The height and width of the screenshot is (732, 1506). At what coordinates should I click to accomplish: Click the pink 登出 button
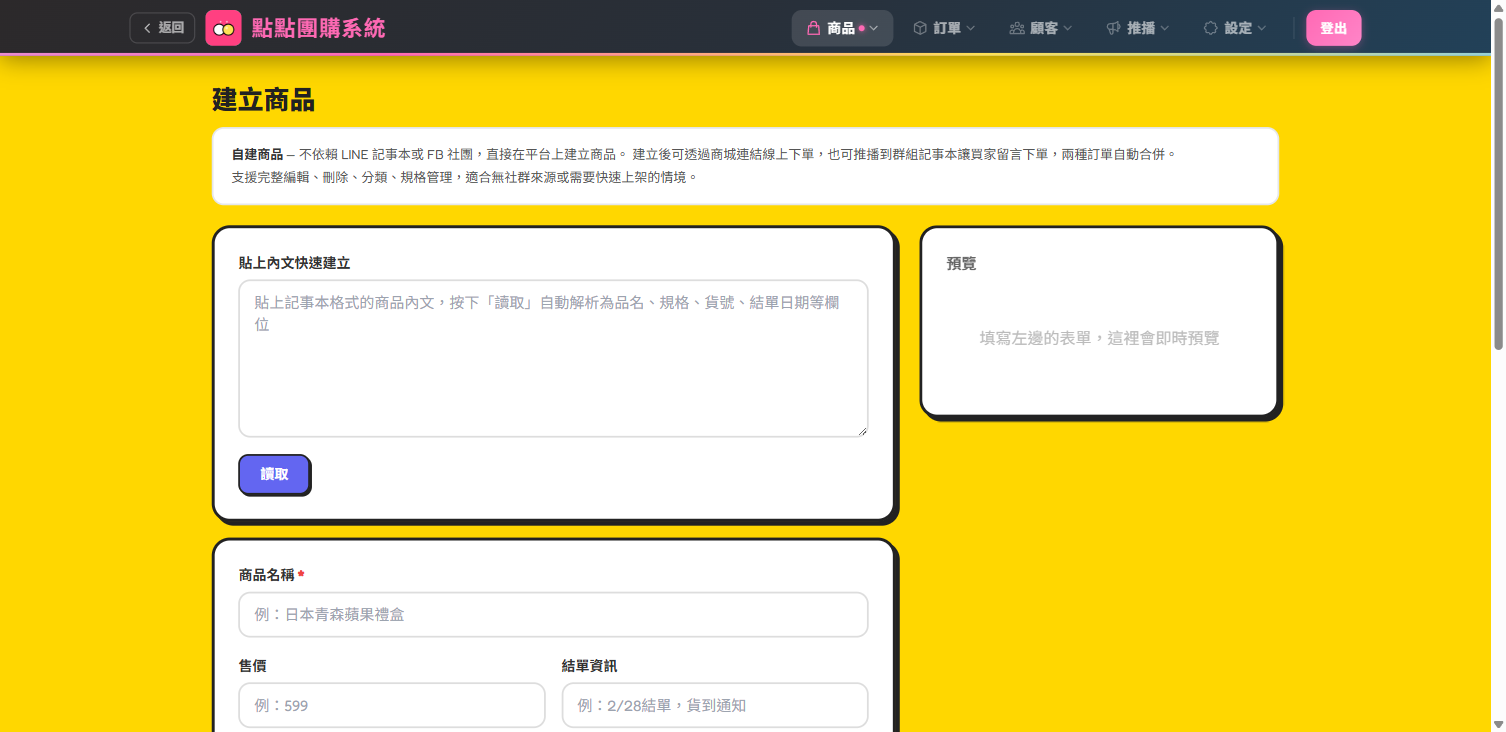click(x=1333, y=27)
